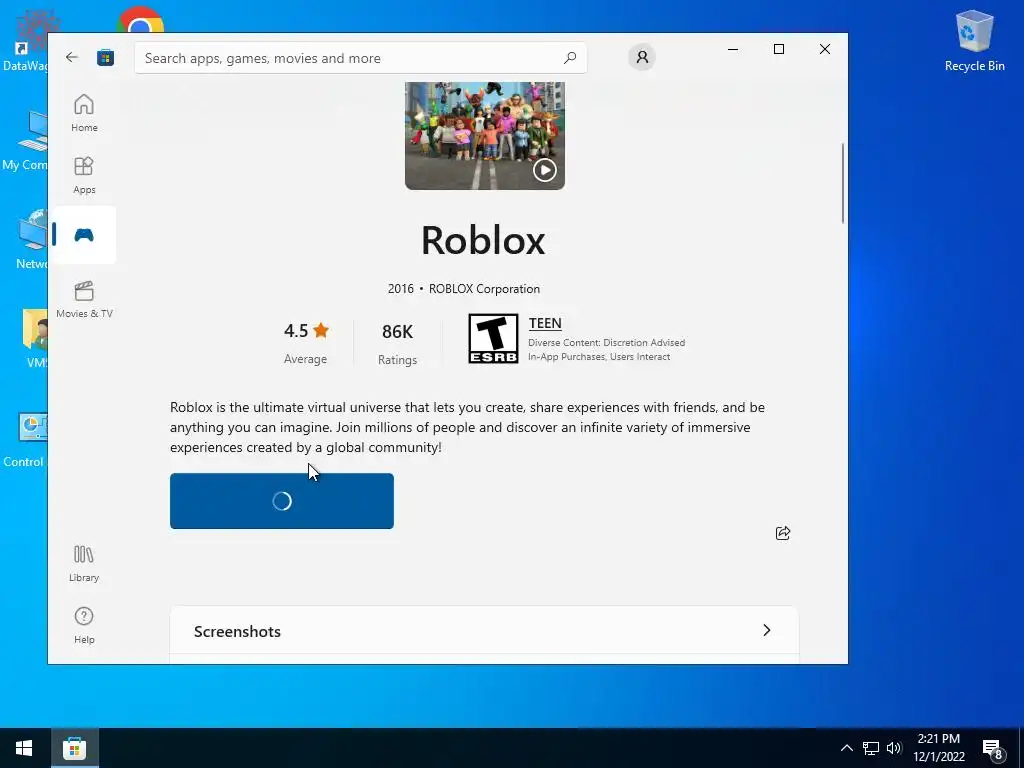Click the ROBLOX Corporation publisher text
1024x768 pixels.
(x=484, y=289)
